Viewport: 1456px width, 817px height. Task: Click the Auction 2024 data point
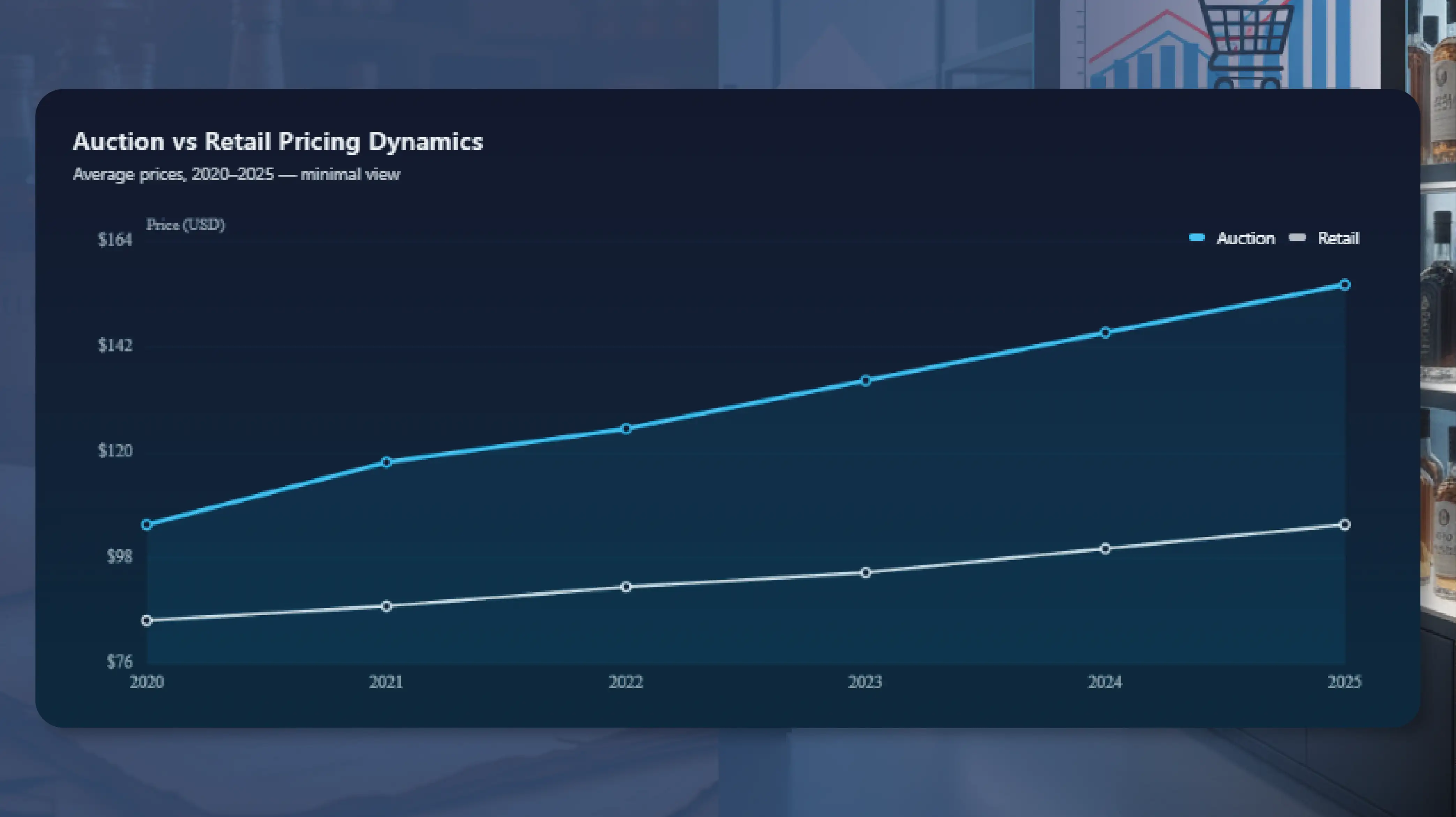pos(1105,333)
